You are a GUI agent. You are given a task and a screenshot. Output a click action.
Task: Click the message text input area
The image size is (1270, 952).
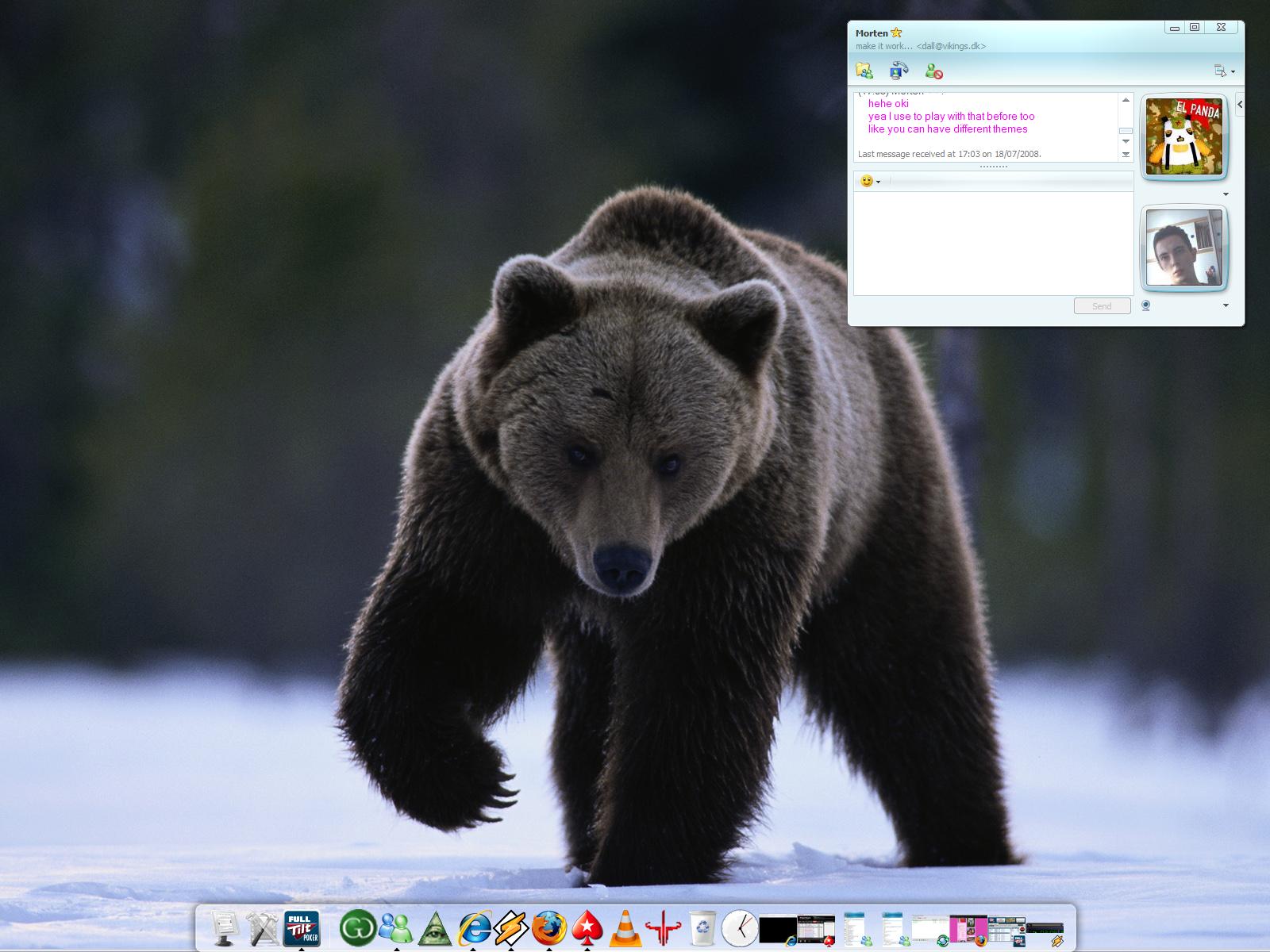pos(992,243)
